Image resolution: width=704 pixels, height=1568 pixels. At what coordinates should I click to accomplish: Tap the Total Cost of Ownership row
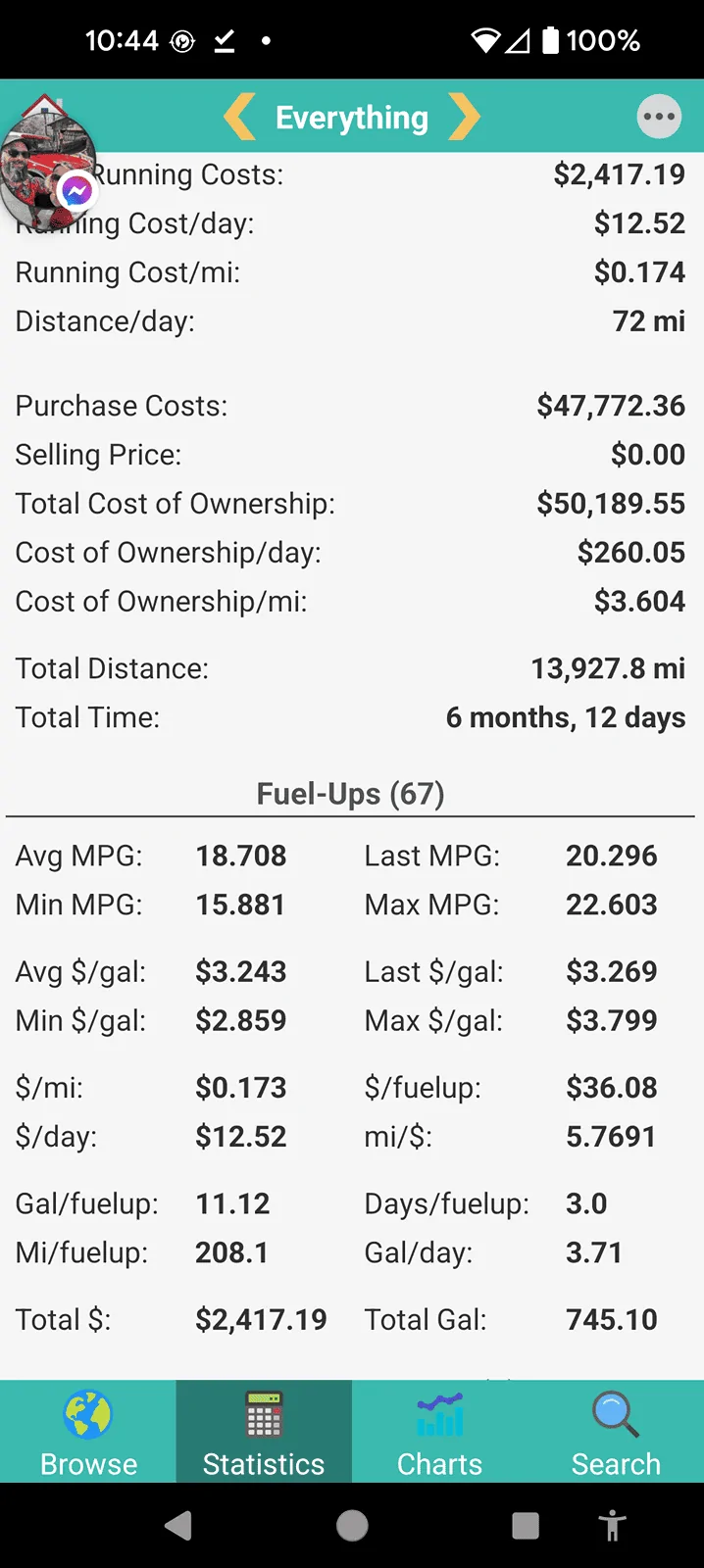click(x=351, y=504)
